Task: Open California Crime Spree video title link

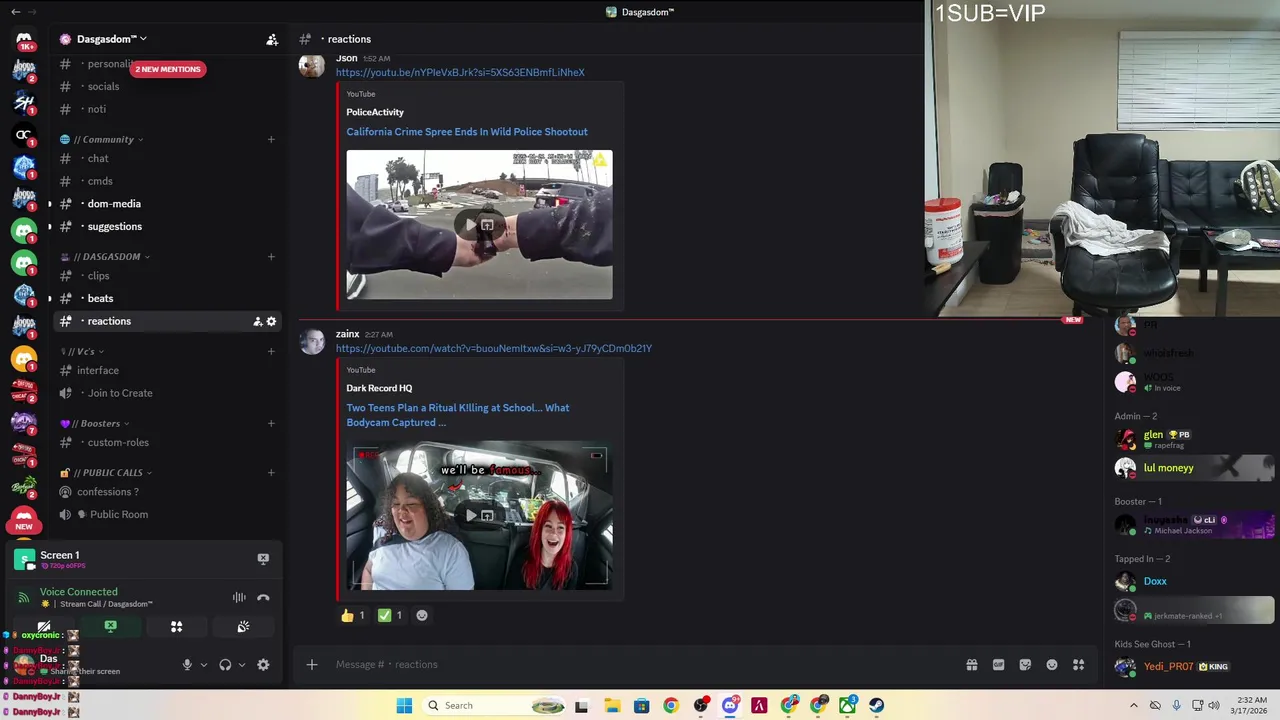Action: [467, 132]
